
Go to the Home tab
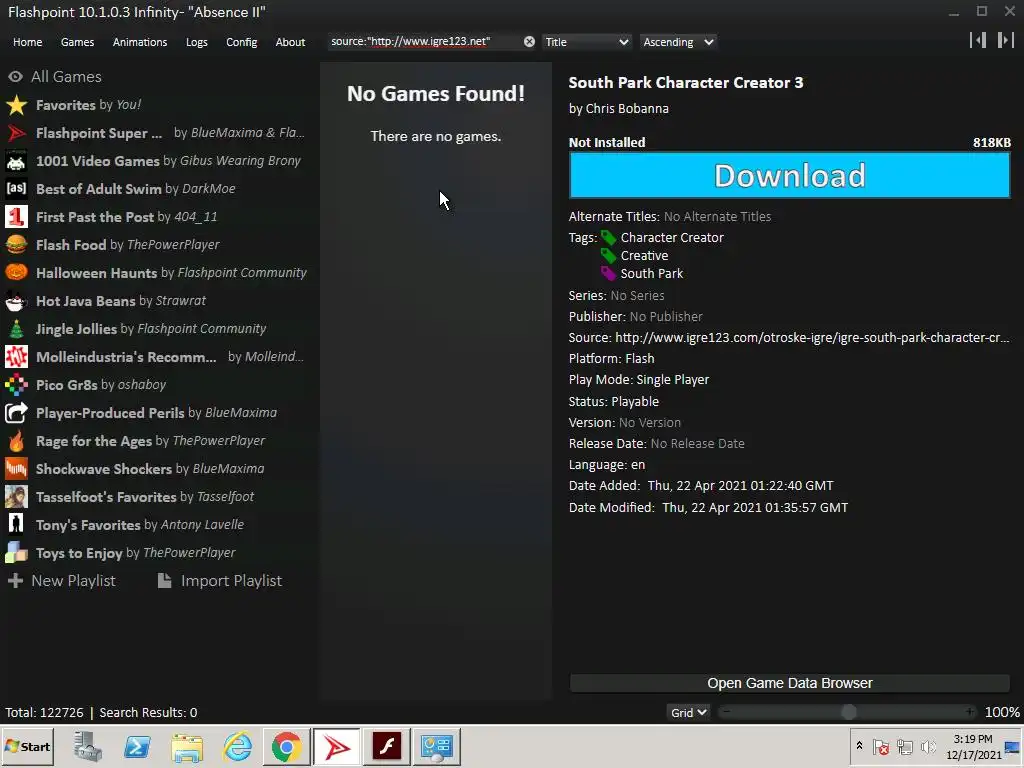tap(27, 42)
